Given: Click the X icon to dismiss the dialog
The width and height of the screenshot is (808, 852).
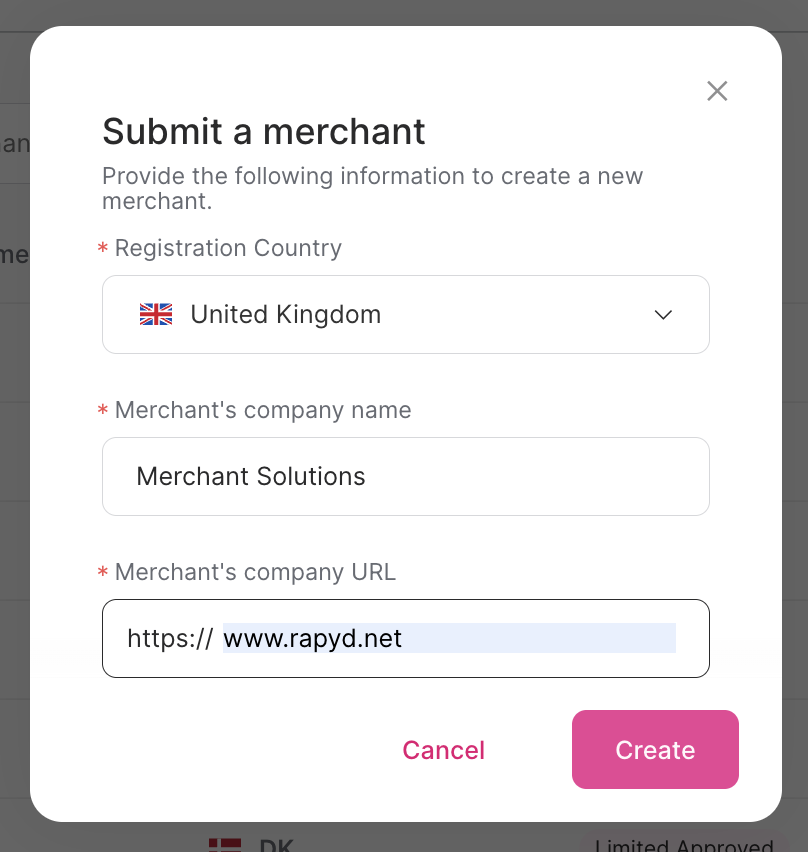Looking at the screenshot, I should [717, 91].
